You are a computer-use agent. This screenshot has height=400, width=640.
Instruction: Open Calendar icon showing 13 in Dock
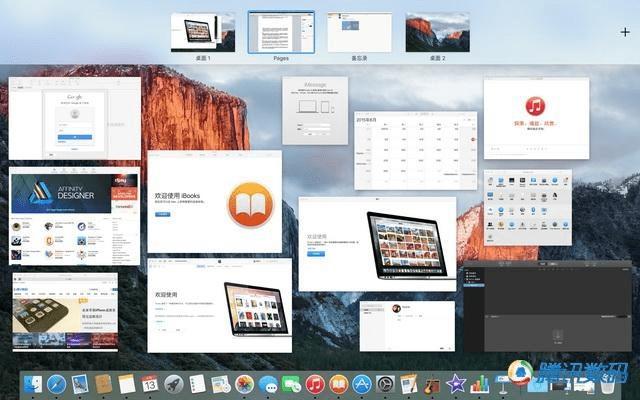[150, 384]
